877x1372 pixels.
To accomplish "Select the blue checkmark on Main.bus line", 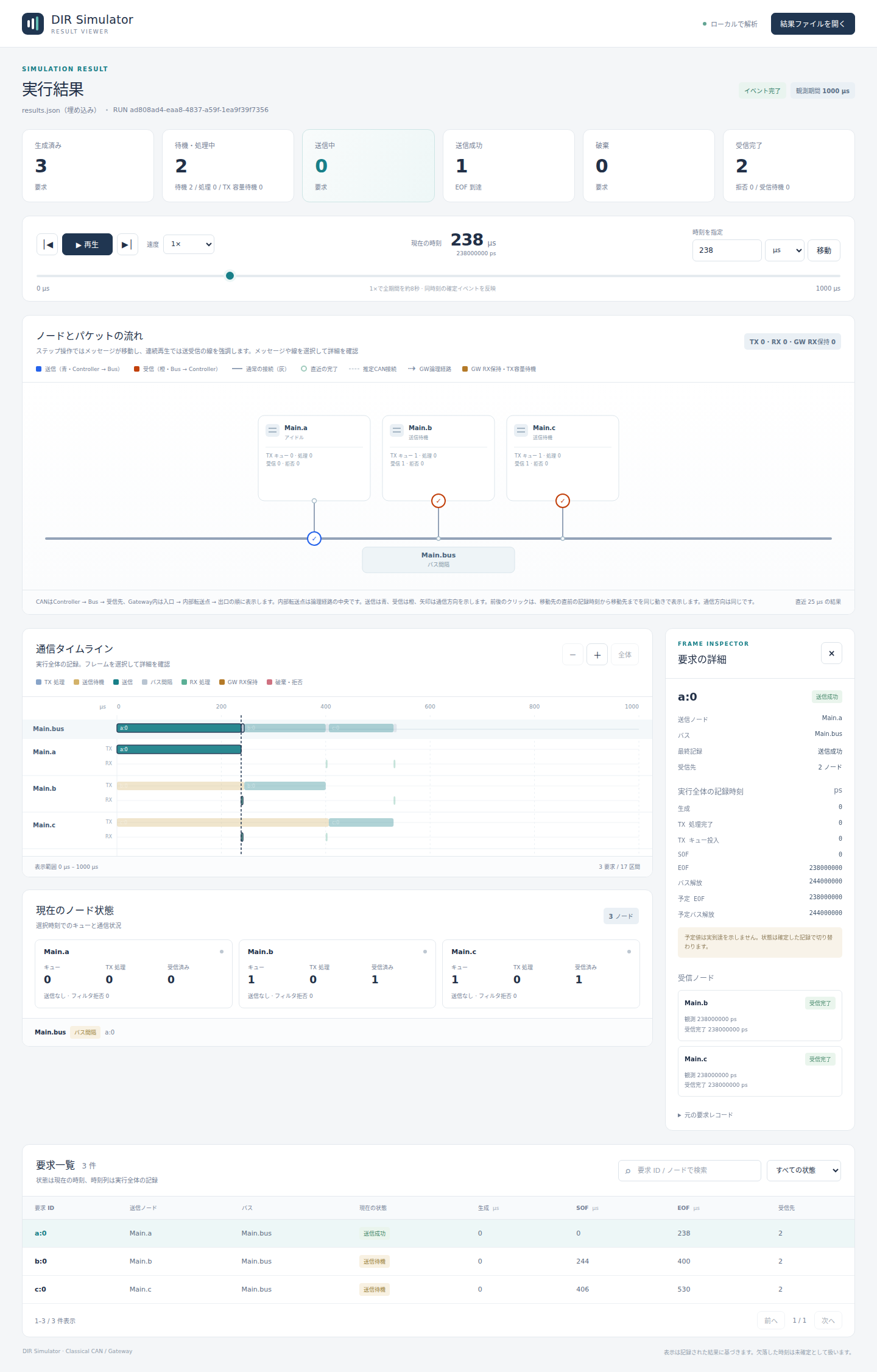I will click(x=314, y=539).
